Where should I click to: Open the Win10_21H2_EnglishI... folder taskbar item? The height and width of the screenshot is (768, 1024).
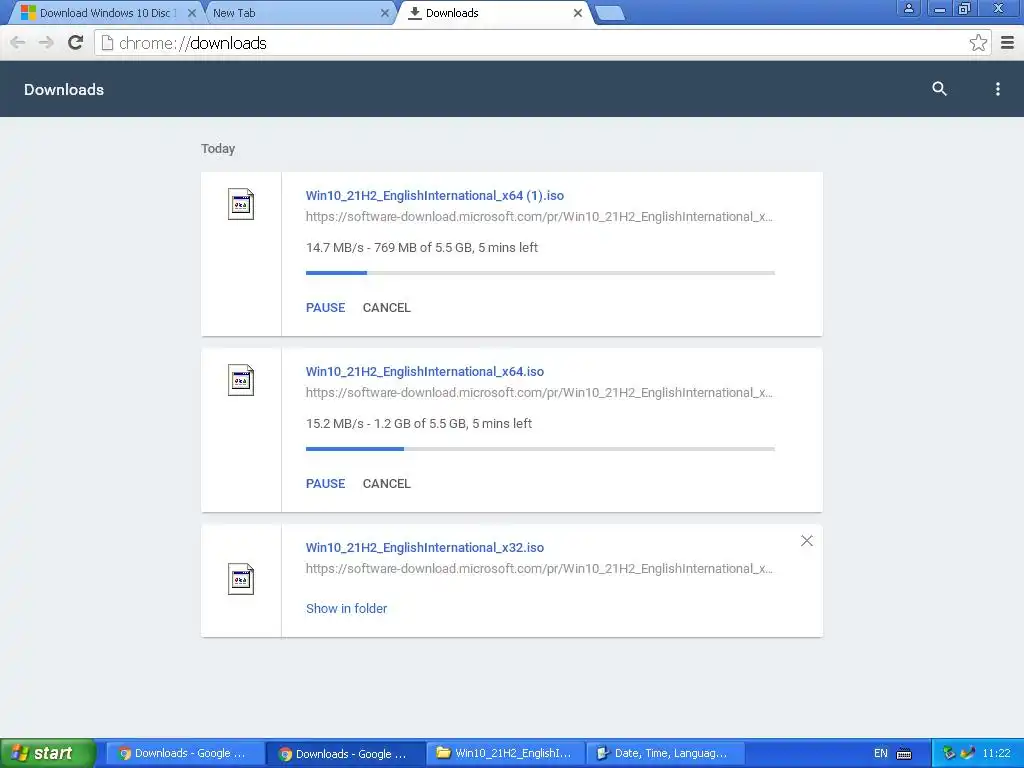[x=505, y=754]
